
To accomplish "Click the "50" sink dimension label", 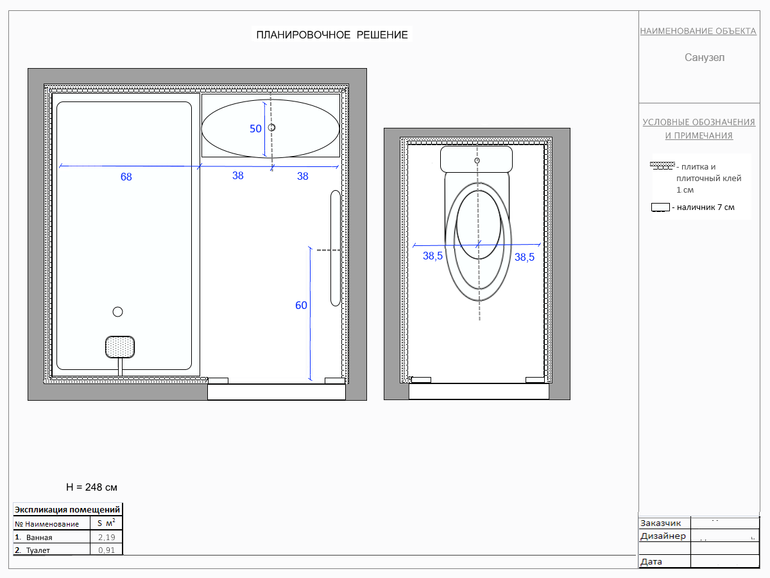I will coord(255,129).
